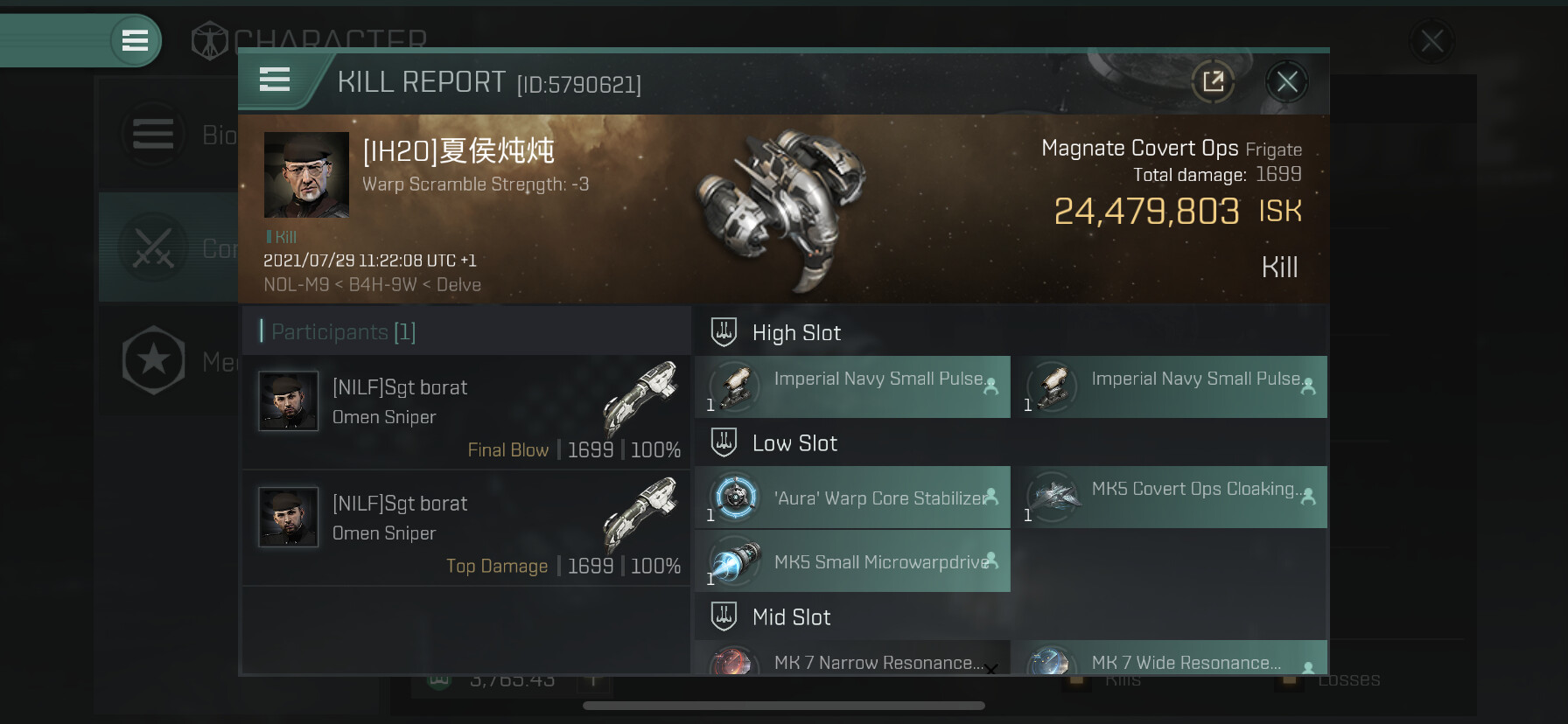Select the Imperial Navy Small Pulse laser in the second High Slot
Screen dimensions: 1568x724
click(x=1170, y=386)
